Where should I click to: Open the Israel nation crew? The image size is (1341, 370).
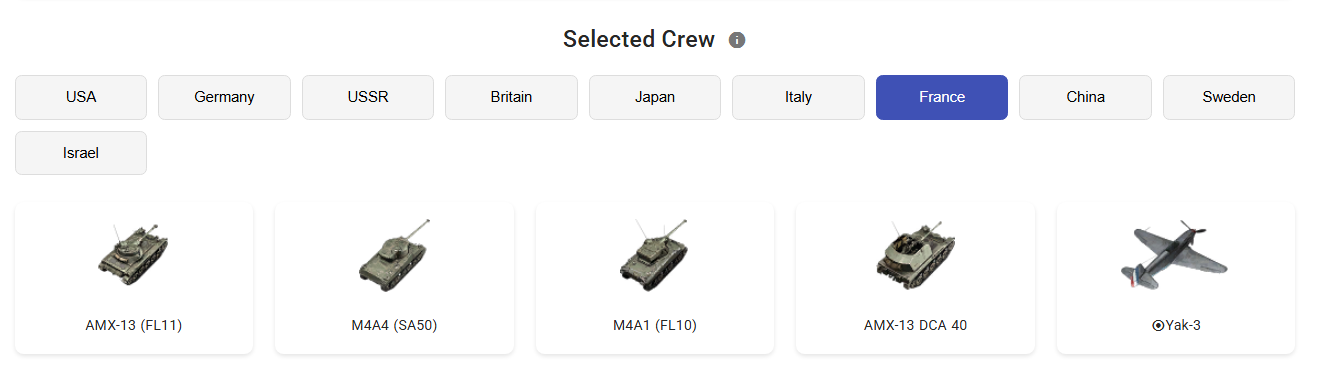pos(81,153)
